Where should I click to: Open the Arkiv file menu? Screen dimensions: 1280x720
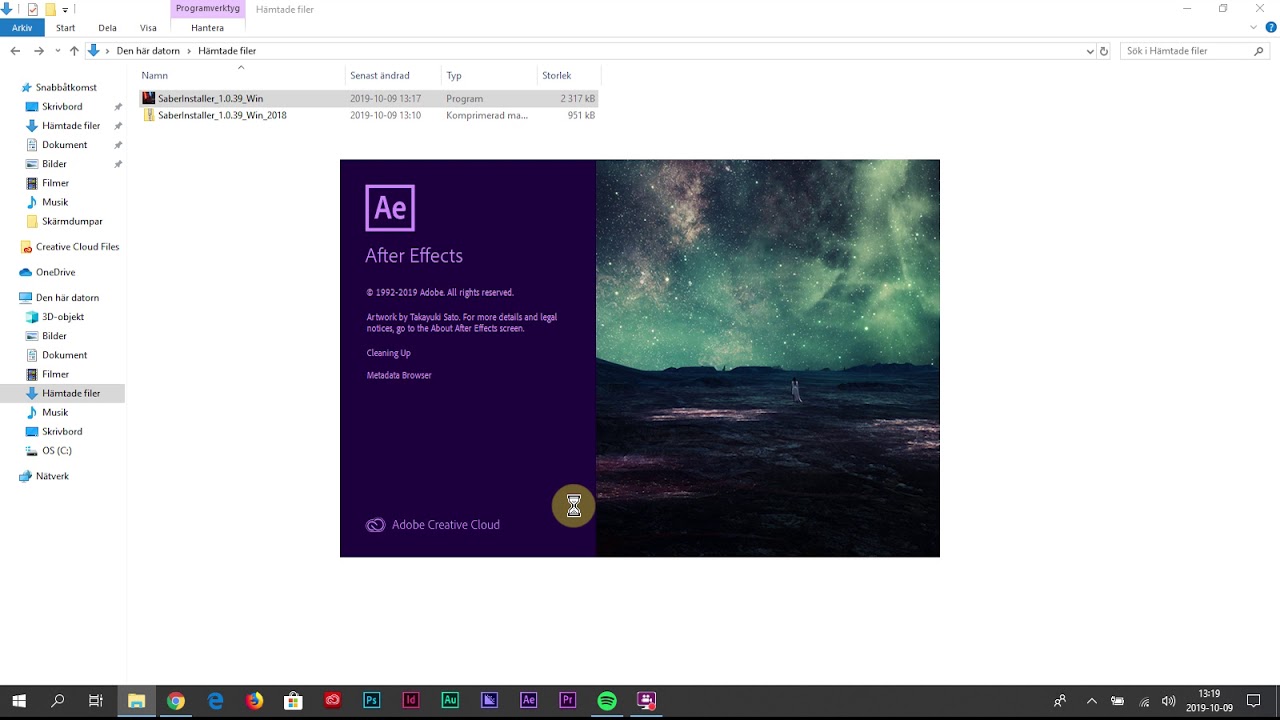22,28
